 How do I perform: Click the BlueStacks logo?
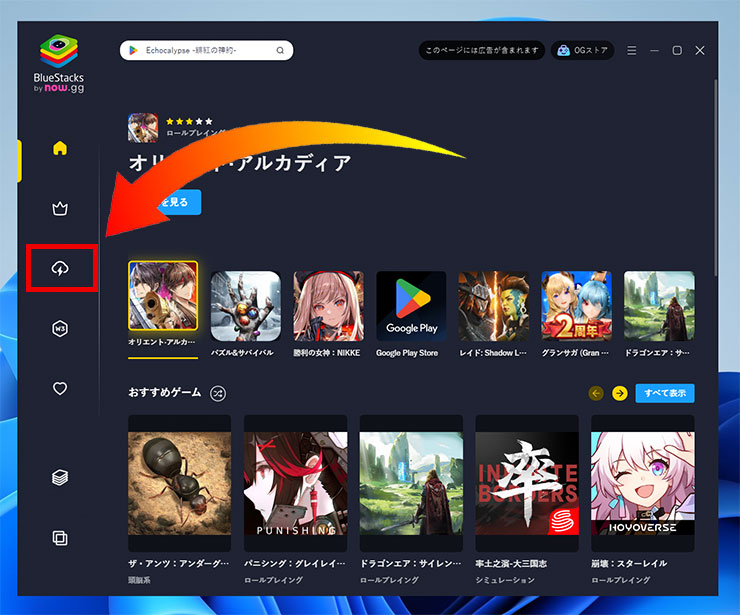59,63
